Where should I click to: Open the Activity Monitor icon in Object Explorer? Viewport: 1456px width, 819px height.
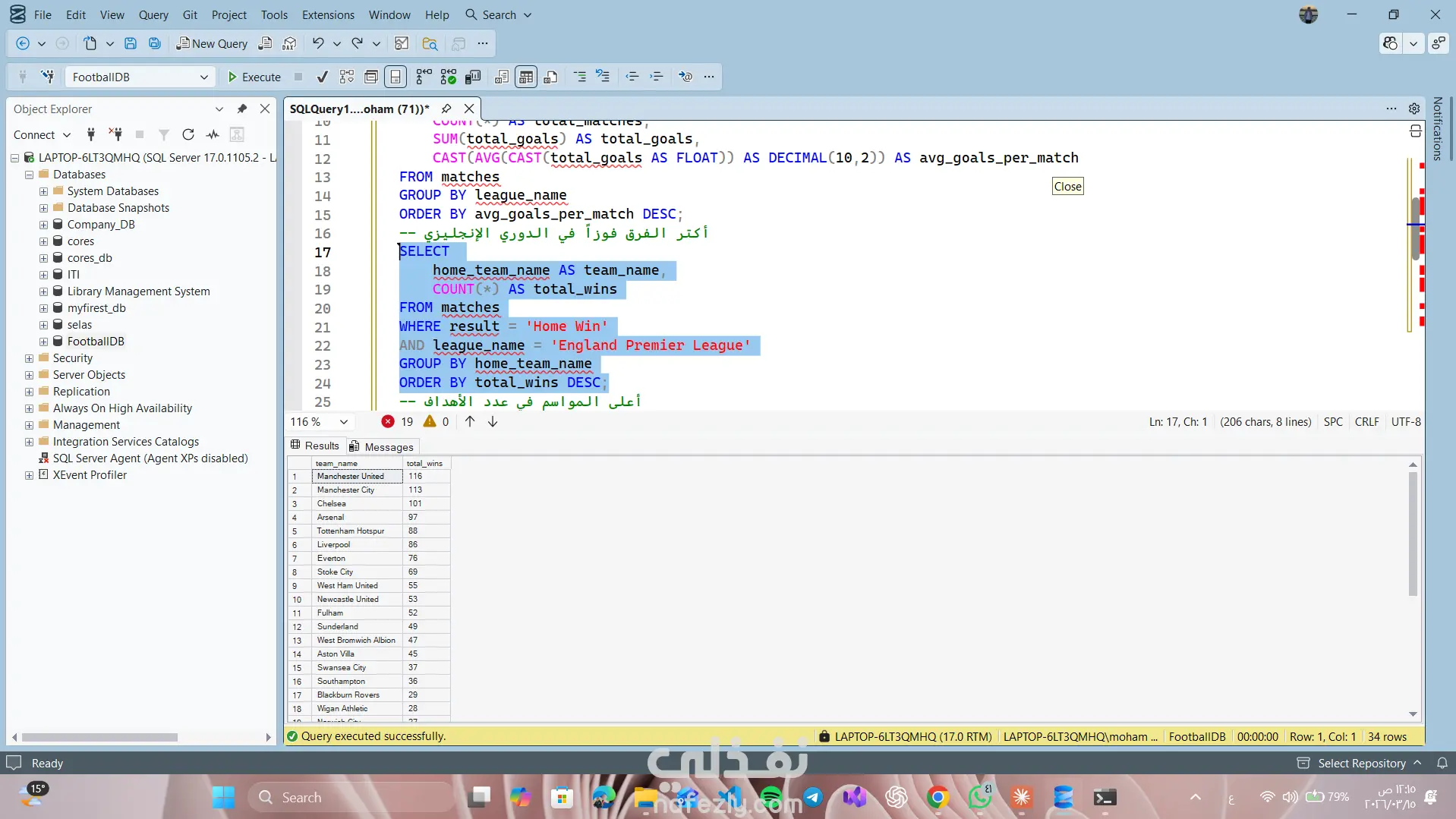213,134
